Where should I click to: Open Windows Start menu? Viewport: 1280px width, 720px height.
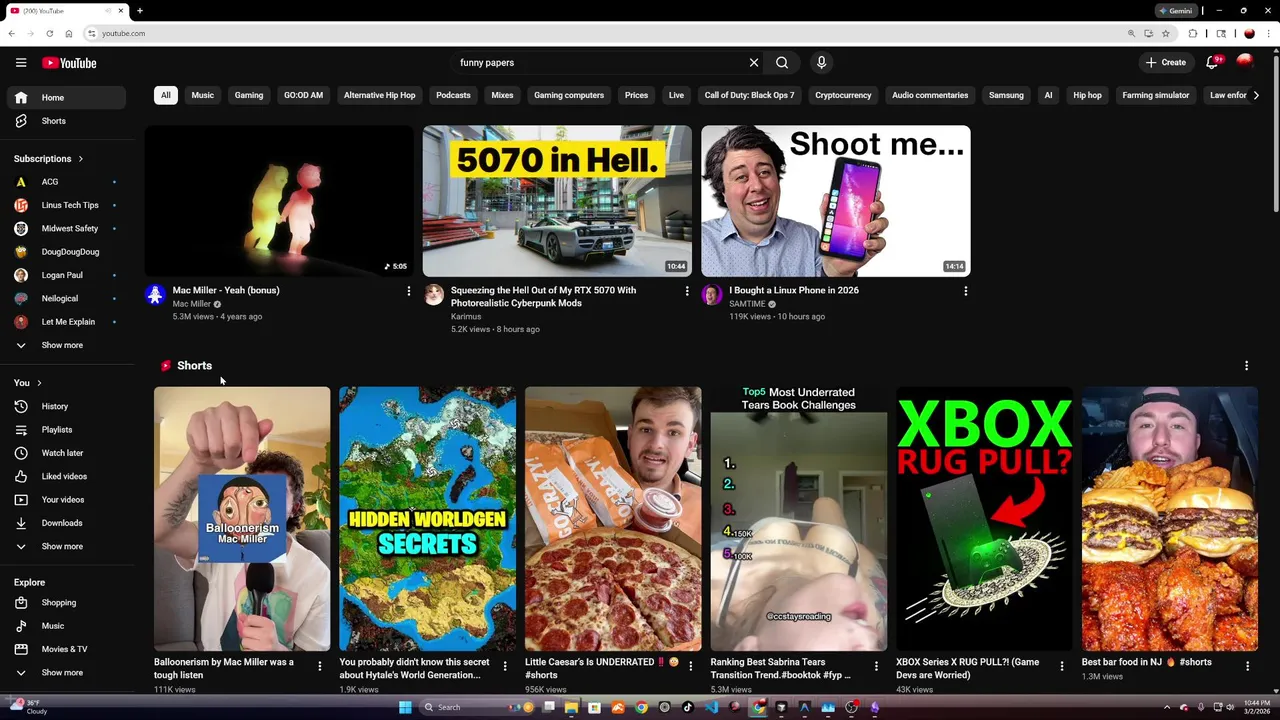405,707
